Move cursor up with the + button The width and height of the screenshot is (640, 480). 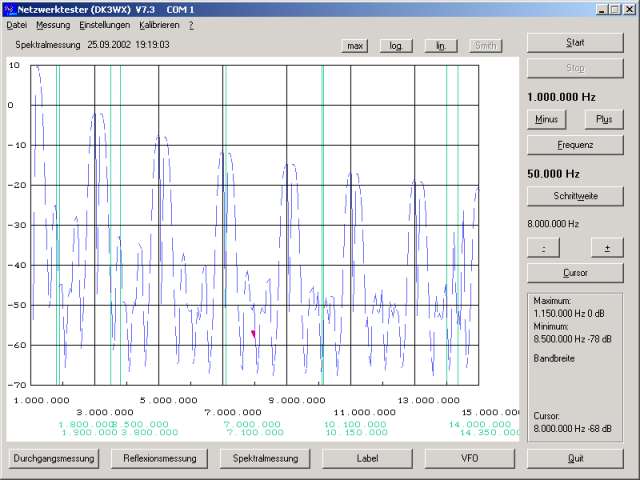[607, 248]
